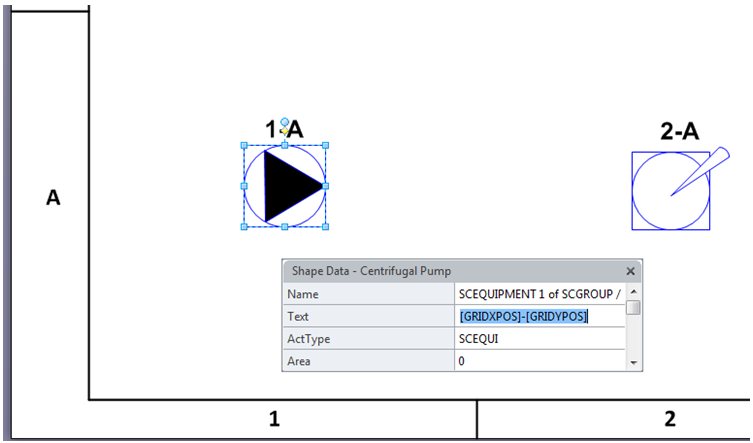Close the Shape Data panel
The height and width of the screenshot is (443, 753).
pyautogui.click(x=630, y=271)
